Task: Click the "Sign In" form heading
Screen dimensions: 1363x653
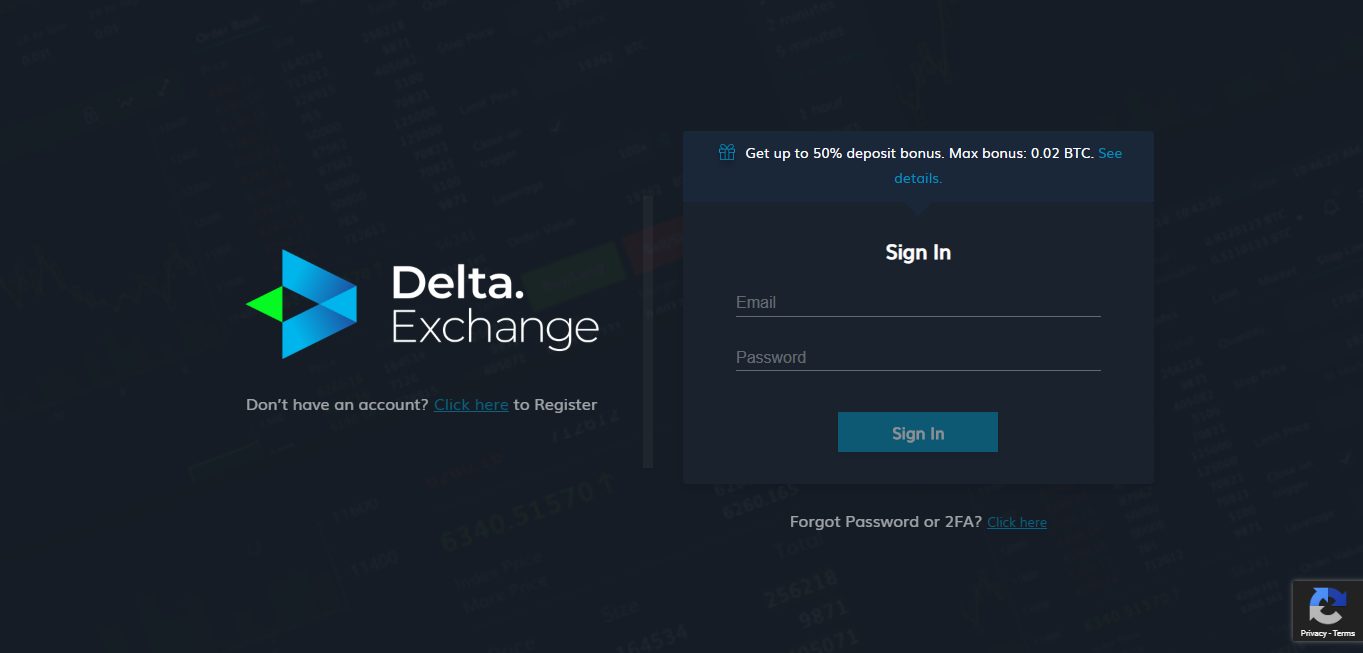Action: tap(917, 252)
